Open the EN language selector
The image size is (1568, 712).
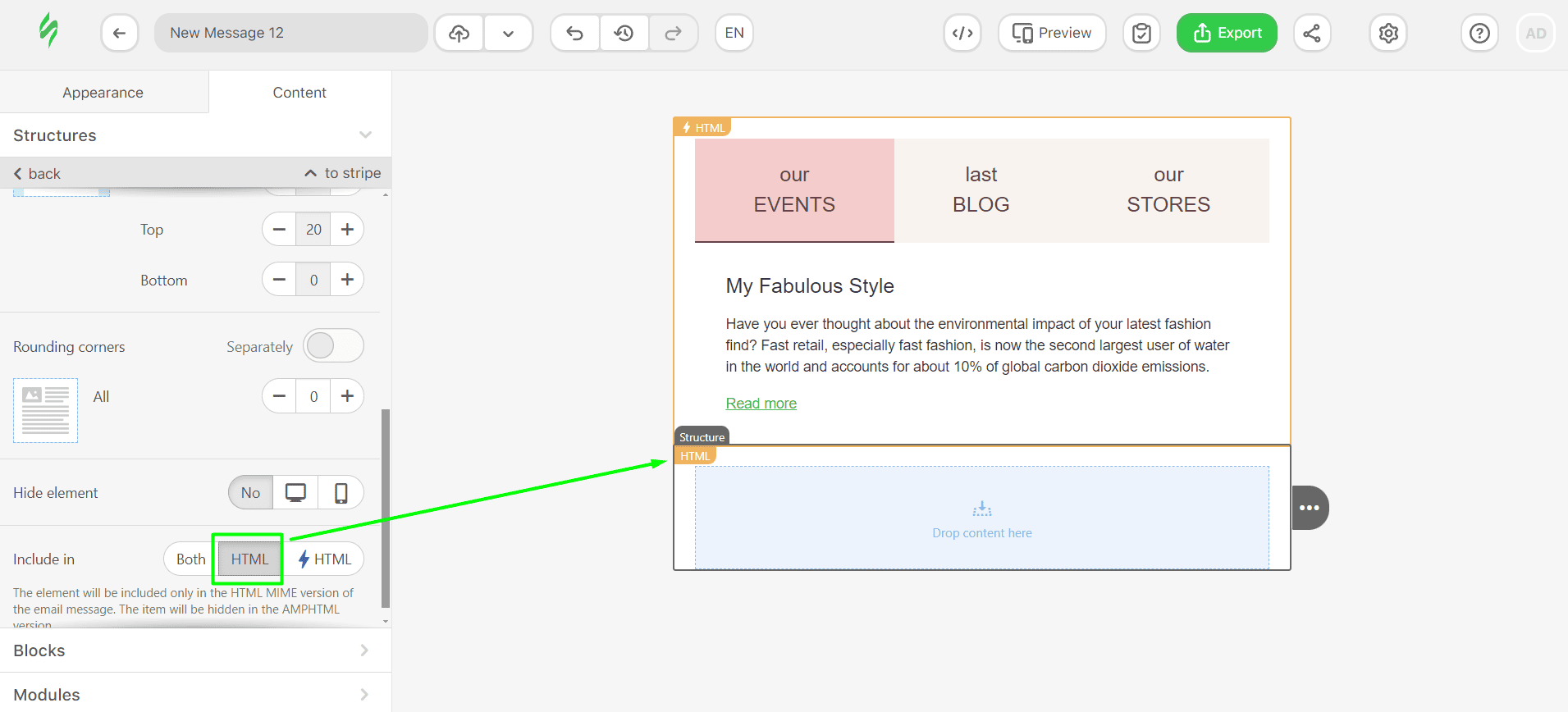(x=734, y=33)
